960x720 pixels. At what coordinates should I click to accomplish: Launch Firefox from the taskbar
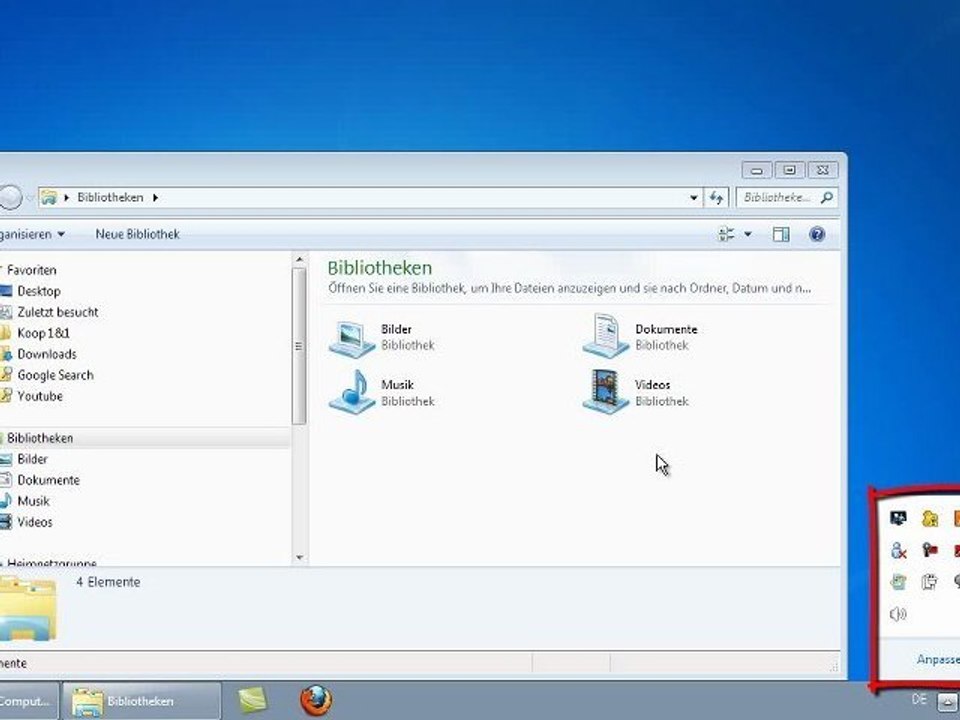(316, 701)
